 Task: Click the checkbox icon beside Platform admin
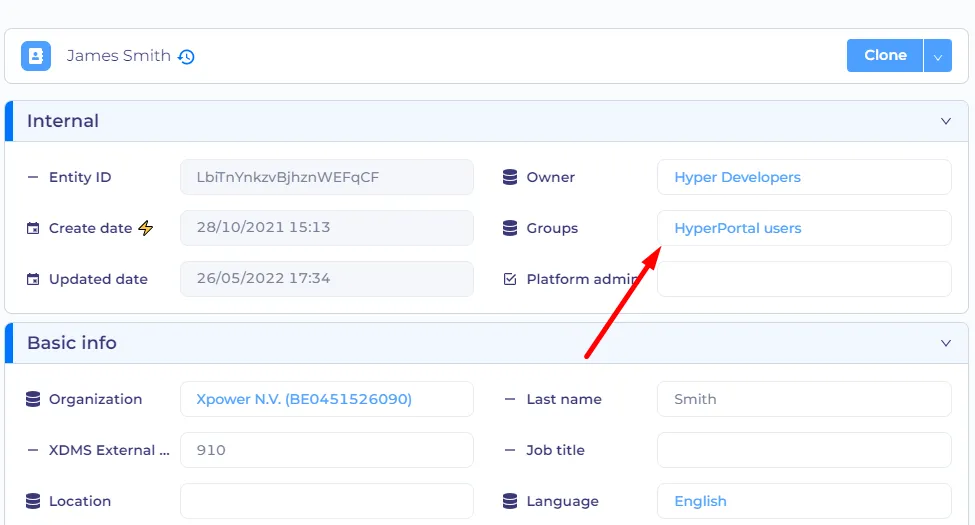pyautogui.click(x=510, y=279)
